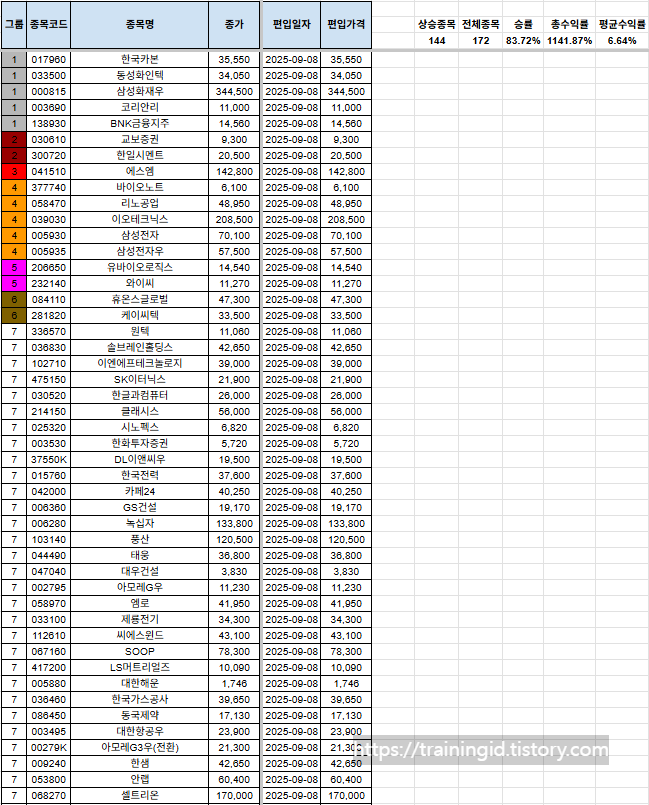Select the 리노공업 stock name cell
The image size is (649, 805).
tap(140, 203)
